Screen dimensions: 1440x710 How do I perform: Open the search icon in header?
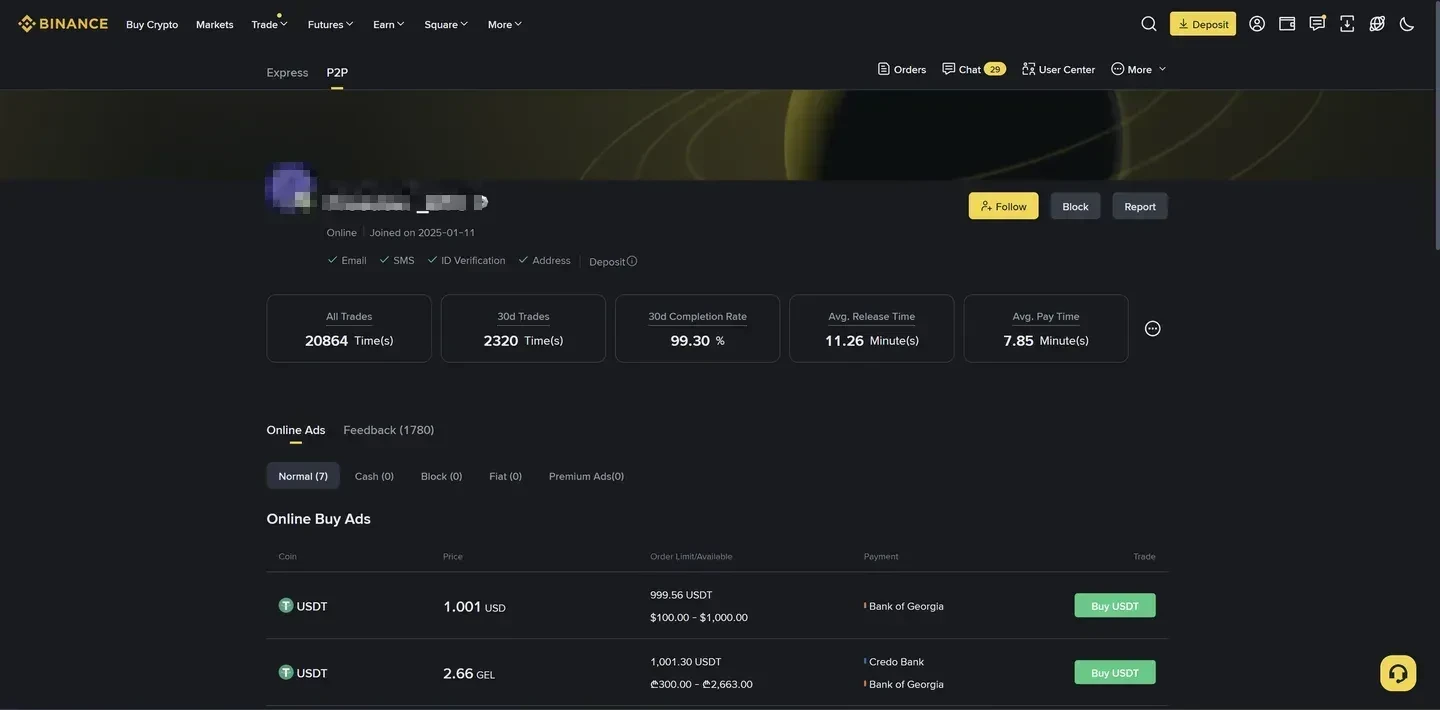coord(1149,24)
